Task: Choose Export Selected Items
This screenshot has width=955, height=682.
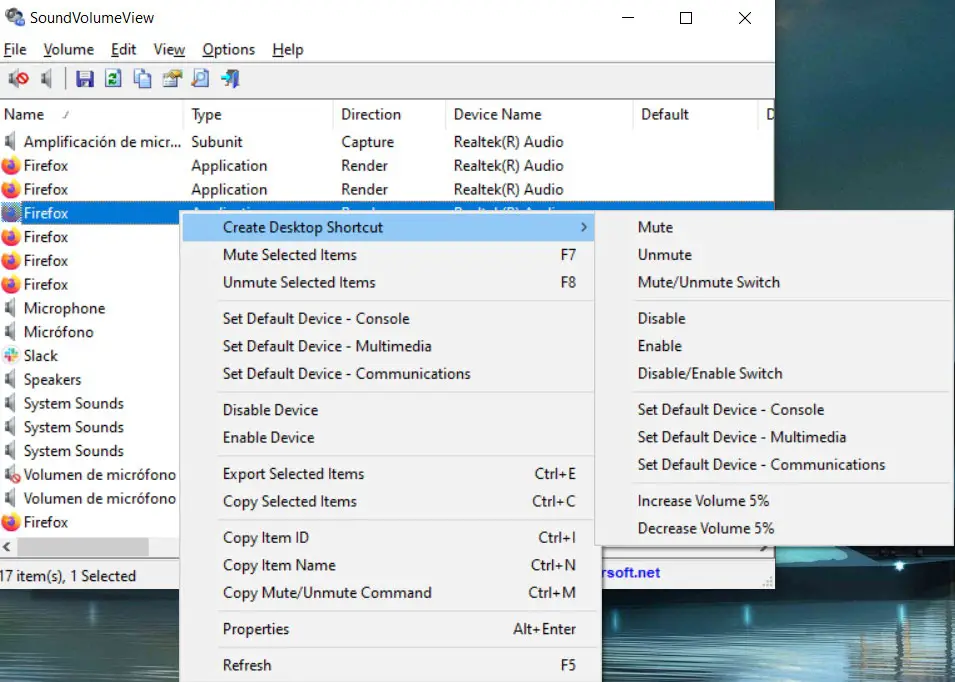Action: coord(388,474)
